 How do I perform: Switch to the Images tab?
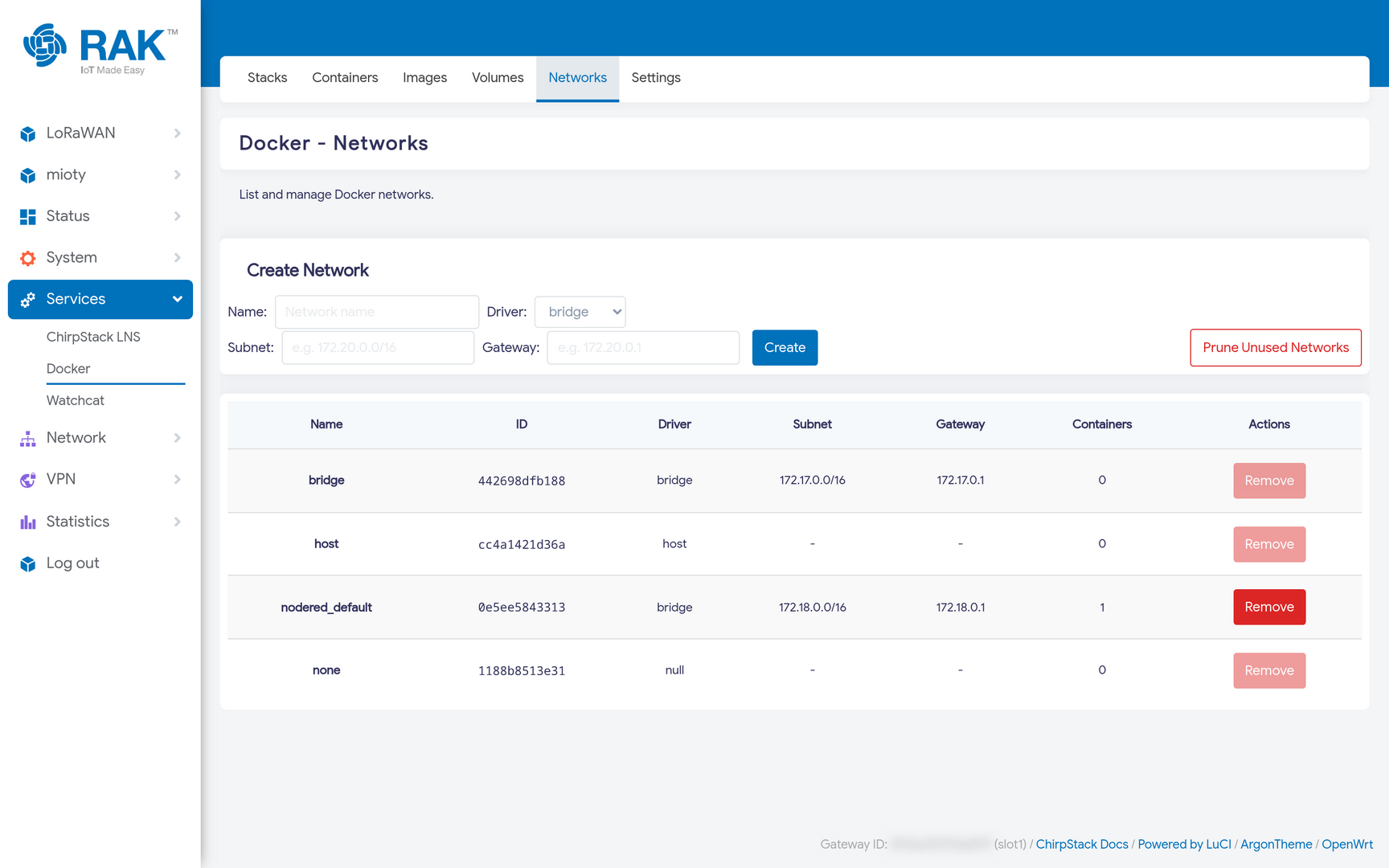(424, 78)
